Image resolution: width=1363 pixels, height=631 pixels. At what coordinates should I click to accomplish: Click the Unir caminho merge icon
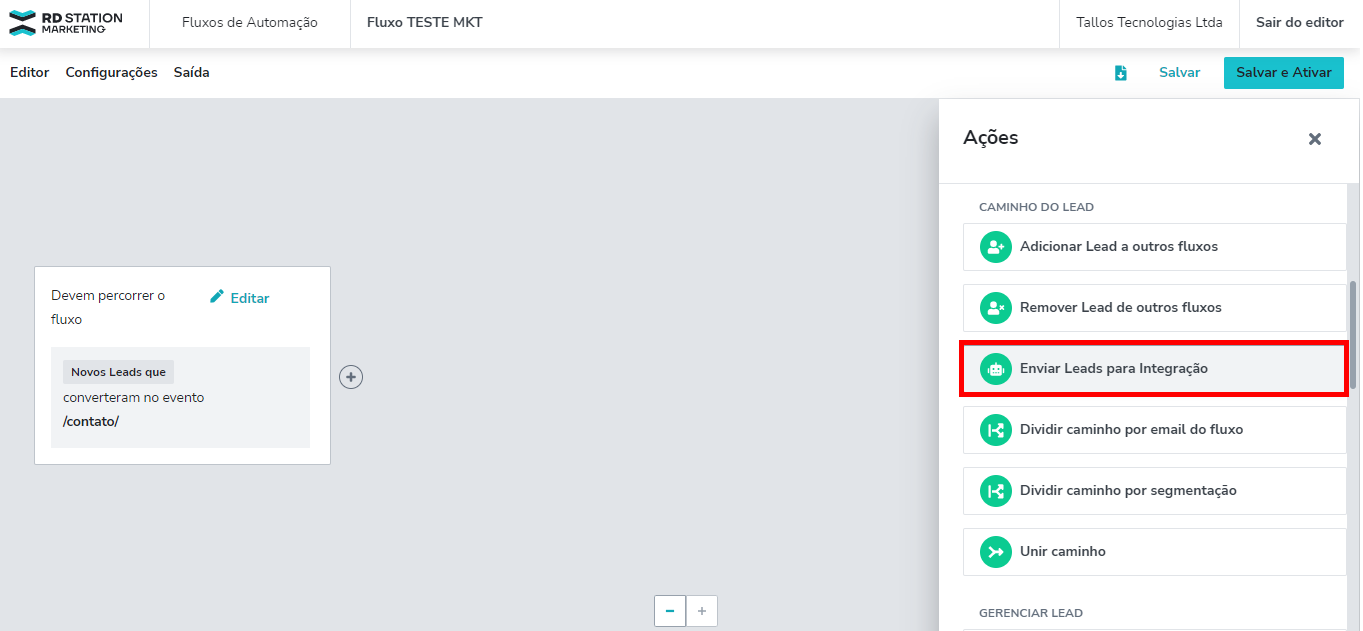[x=995, y=552]
